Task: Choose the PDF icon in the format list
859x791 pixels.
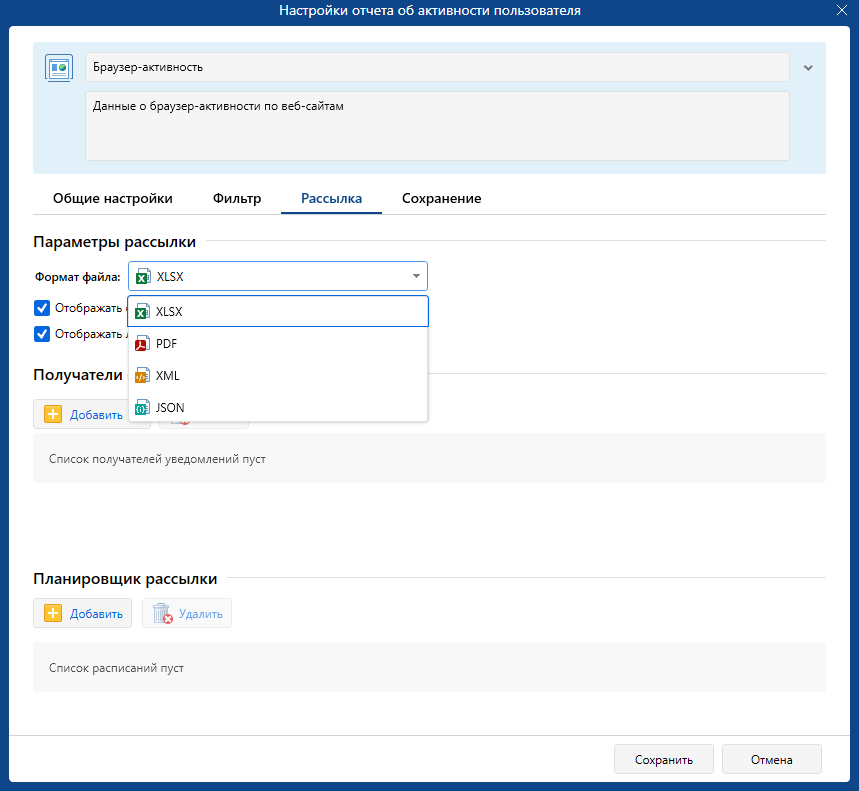Action: (x=142, y=344)
